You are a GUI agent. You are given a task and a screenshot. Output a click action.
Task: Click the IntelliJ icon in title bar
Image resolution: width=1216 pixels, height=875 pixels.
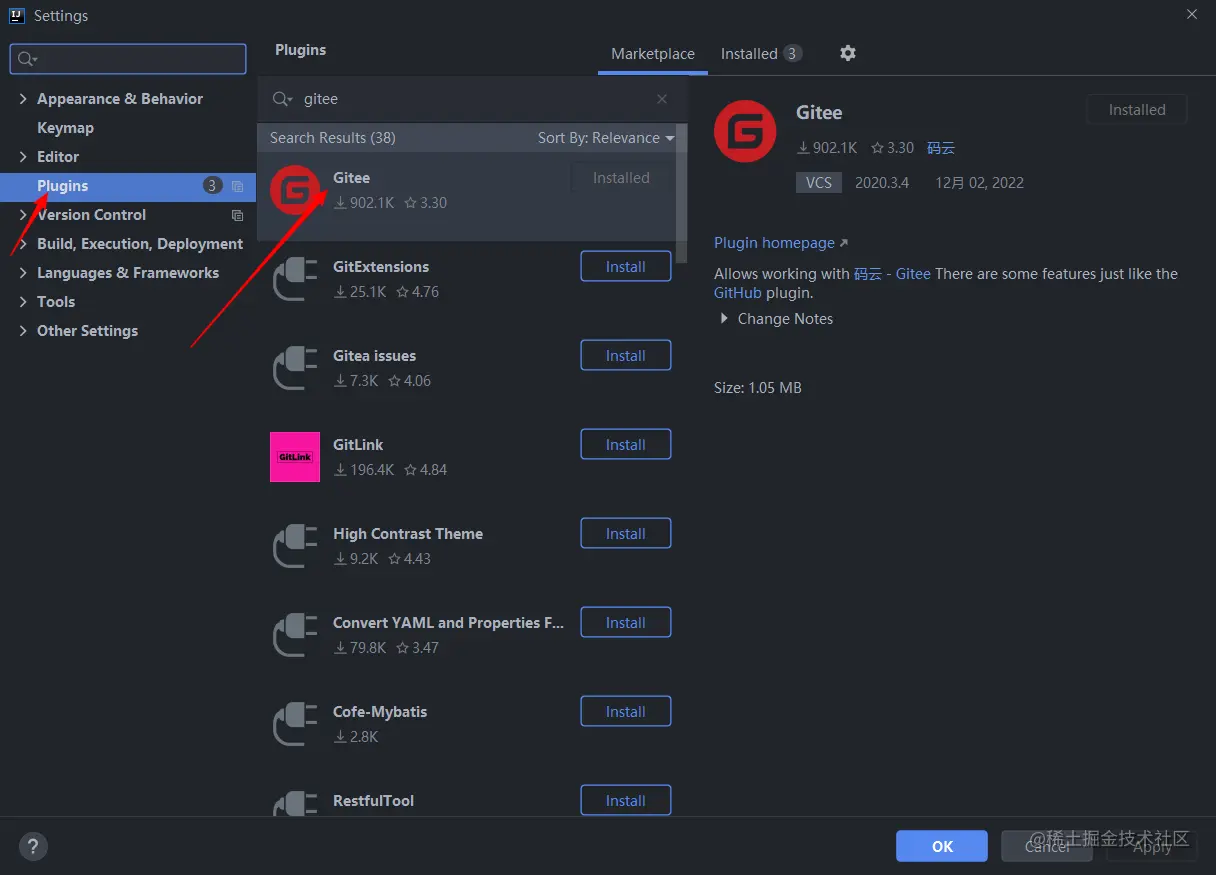tap(17, 15)
